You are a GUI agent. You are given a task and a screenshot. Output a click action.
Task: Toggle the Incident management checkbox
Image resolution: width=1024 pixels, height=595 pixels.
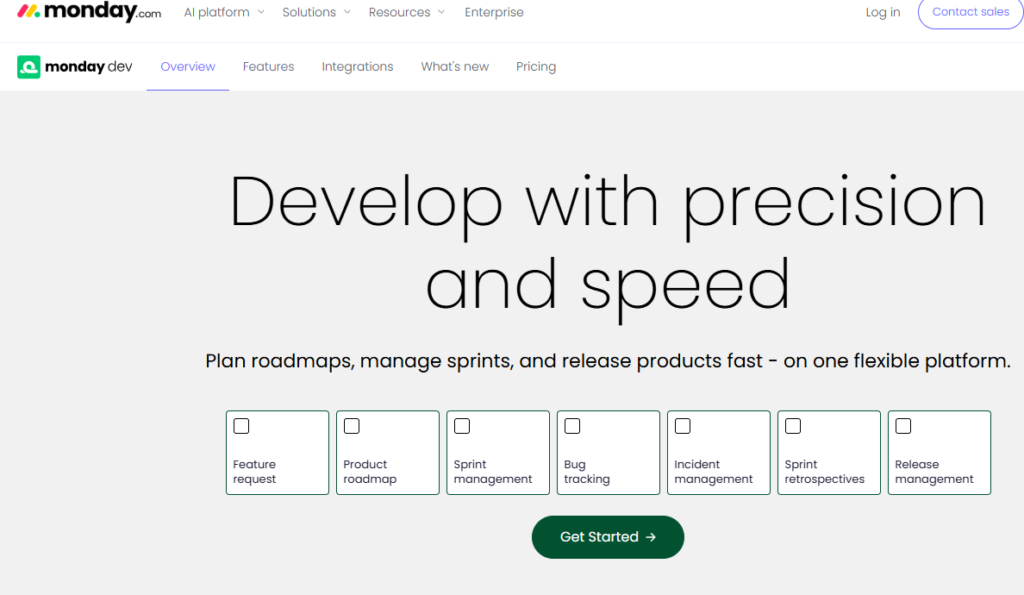pyautogui.click(x=682, y=426)
